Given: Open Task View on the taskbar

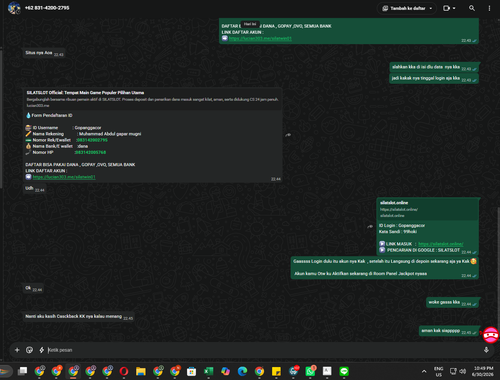Looking at the screenshot, I should tap(22, 371).
